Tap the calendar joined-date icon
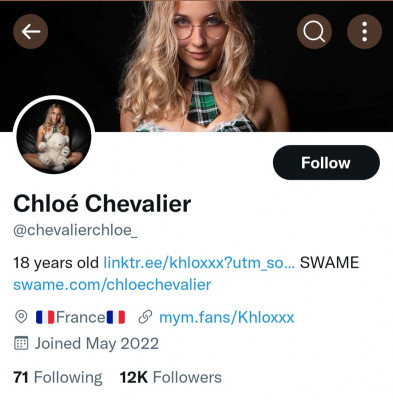The height and width of the screenshot is (400, 393). (x=21, y=343)
